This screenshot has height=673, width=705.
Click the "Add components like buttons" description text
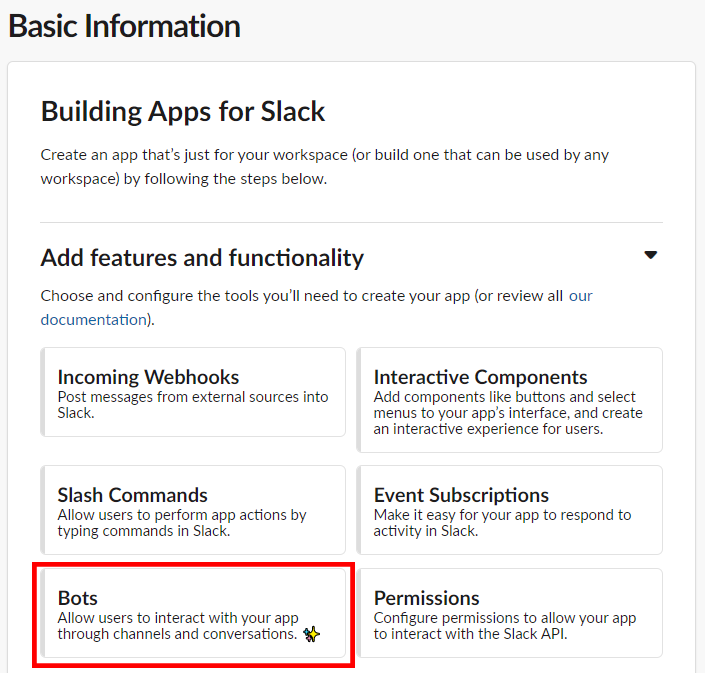click(x=508, y=413)
